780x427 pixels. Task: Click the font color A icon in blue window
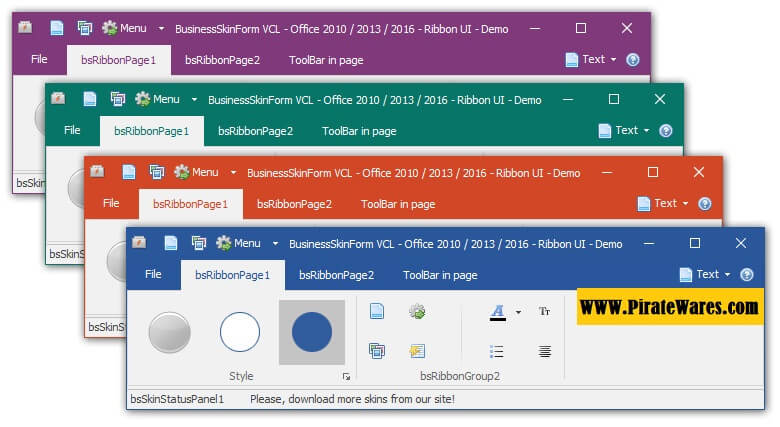pyautogui.click(x=497, y=312)
